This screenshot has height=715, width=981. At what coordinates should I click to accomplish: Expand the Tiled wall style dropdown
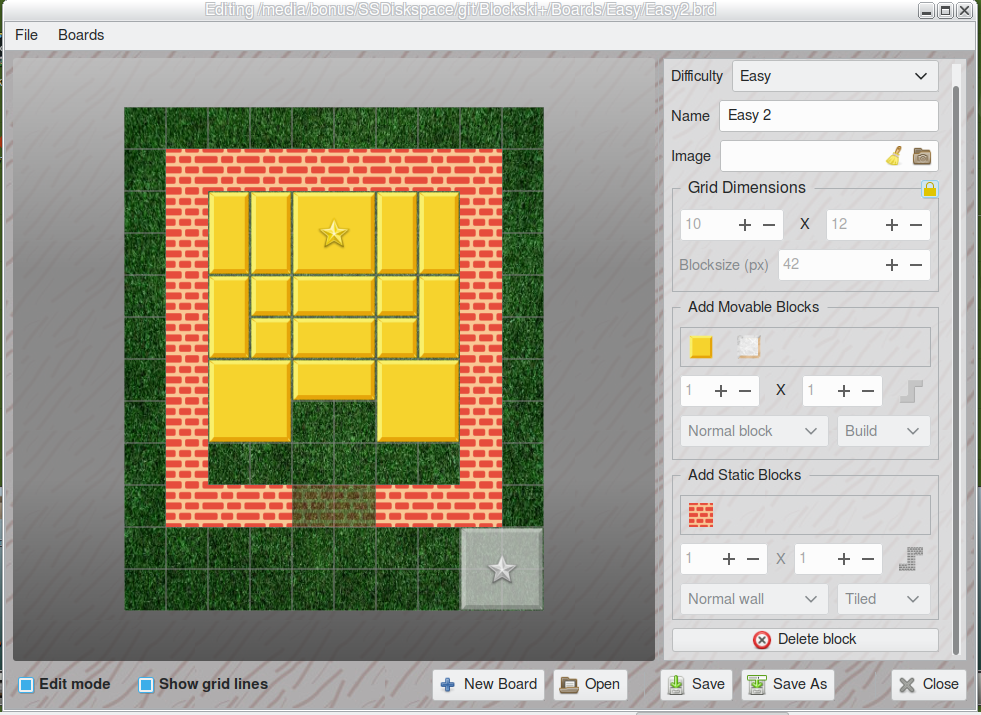(883, 599)
